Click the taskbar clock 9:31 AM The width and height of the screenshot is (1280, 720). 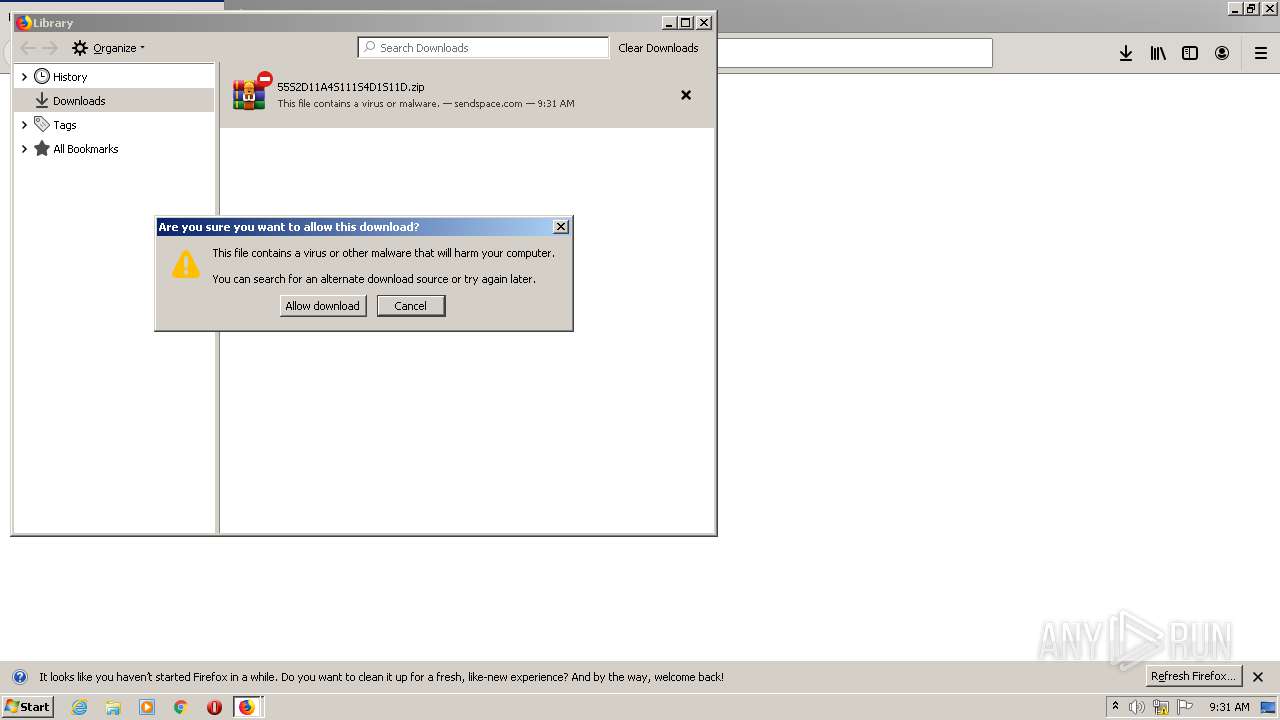1229,707
